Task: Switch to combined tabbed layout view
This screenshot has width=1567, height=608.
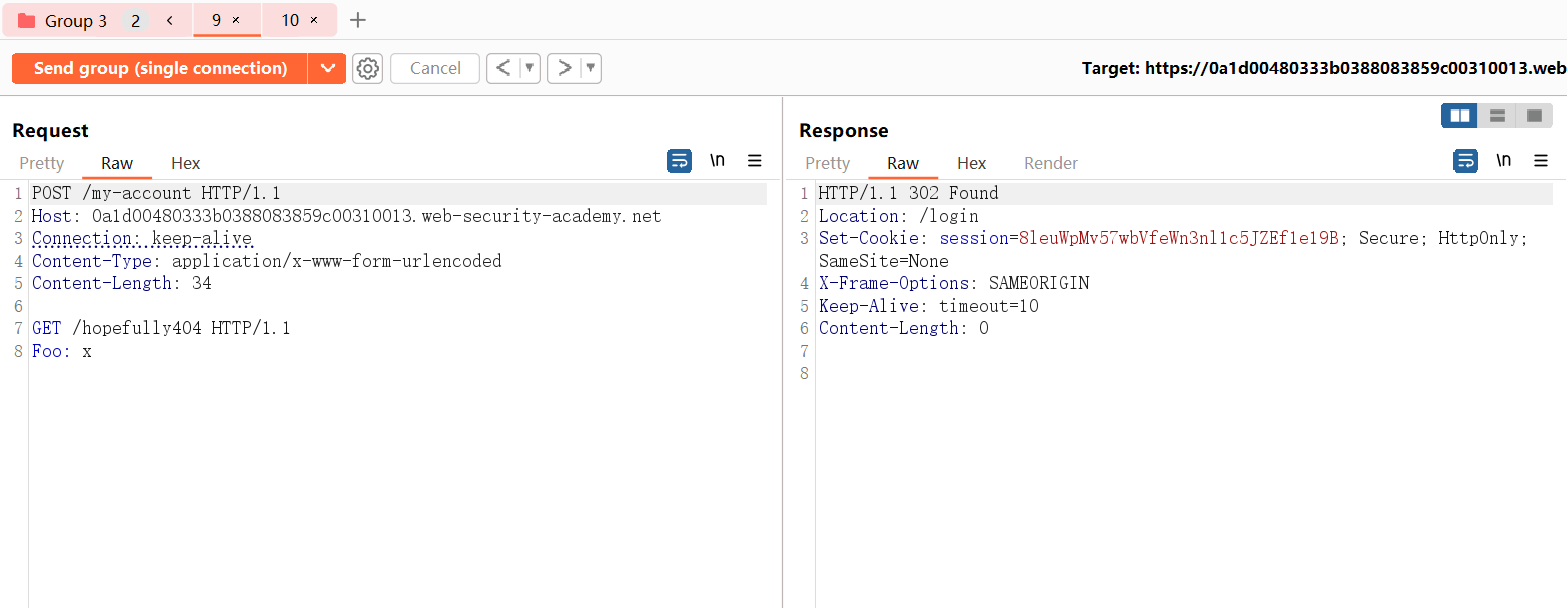Action: (1534, 116)
